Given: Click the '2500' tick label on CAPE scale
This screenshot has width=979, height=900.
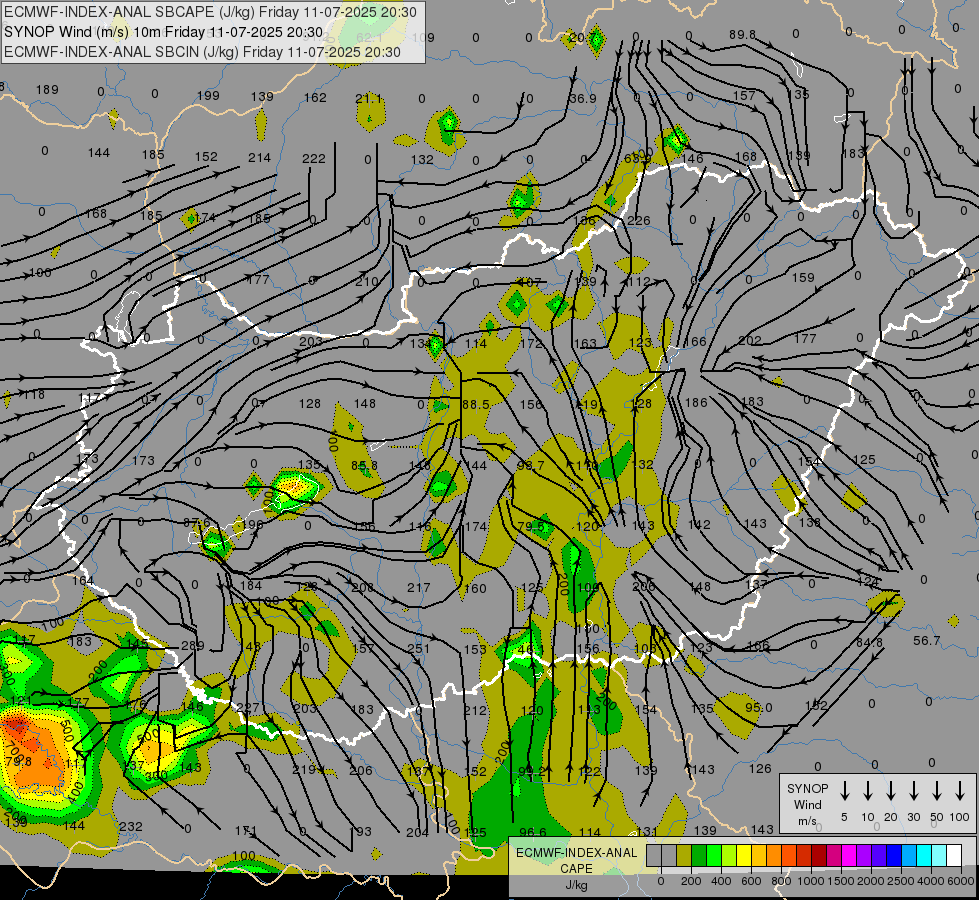Looking at the screenshot, I should pyautogui.click(x=900, y=881).
